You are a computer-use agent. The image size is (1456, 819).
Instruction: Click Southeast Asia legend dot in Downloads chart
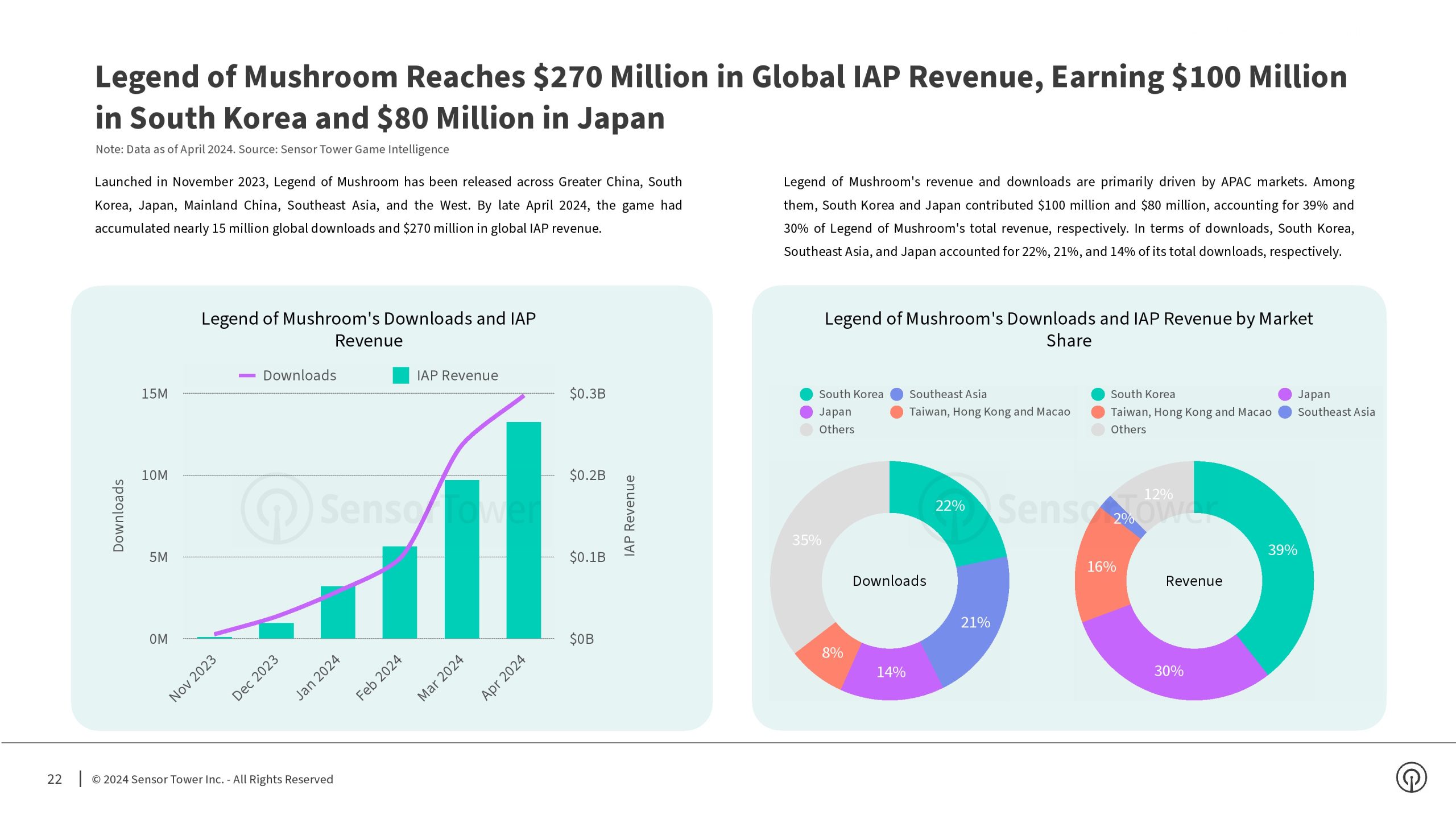click(x=896, y=394)
